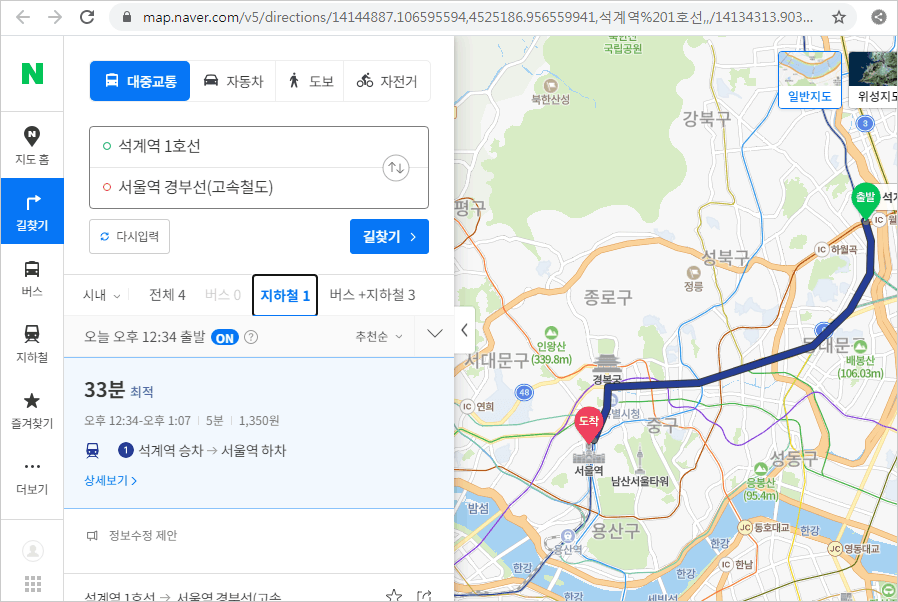Select 길찾기 in the left sidebar
Image resolution: width=898 pixels, height=602 pixels.
32,211
